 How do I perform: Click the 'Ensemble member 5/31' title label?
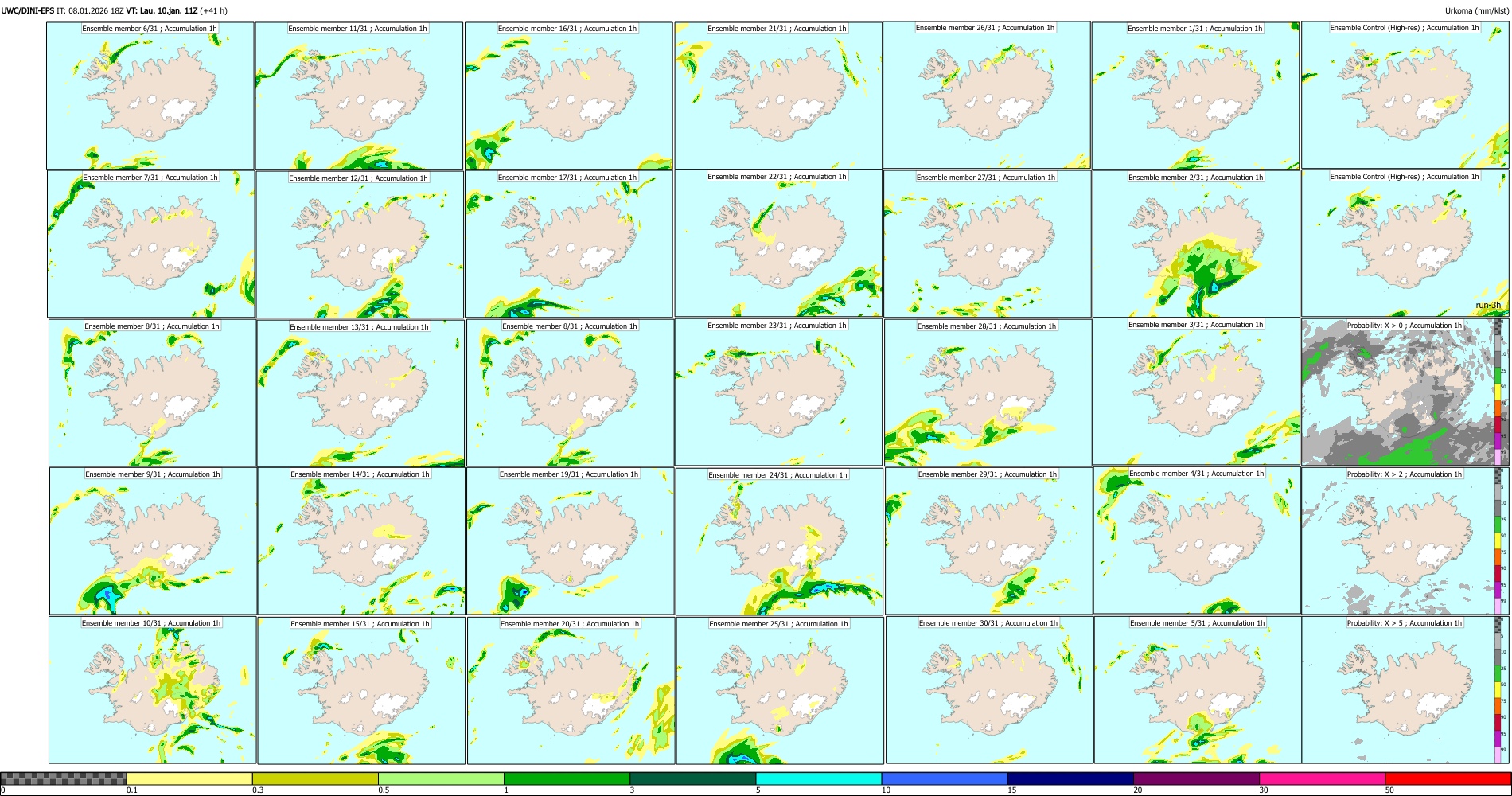pyautogui.click(x=1197, y=623)
